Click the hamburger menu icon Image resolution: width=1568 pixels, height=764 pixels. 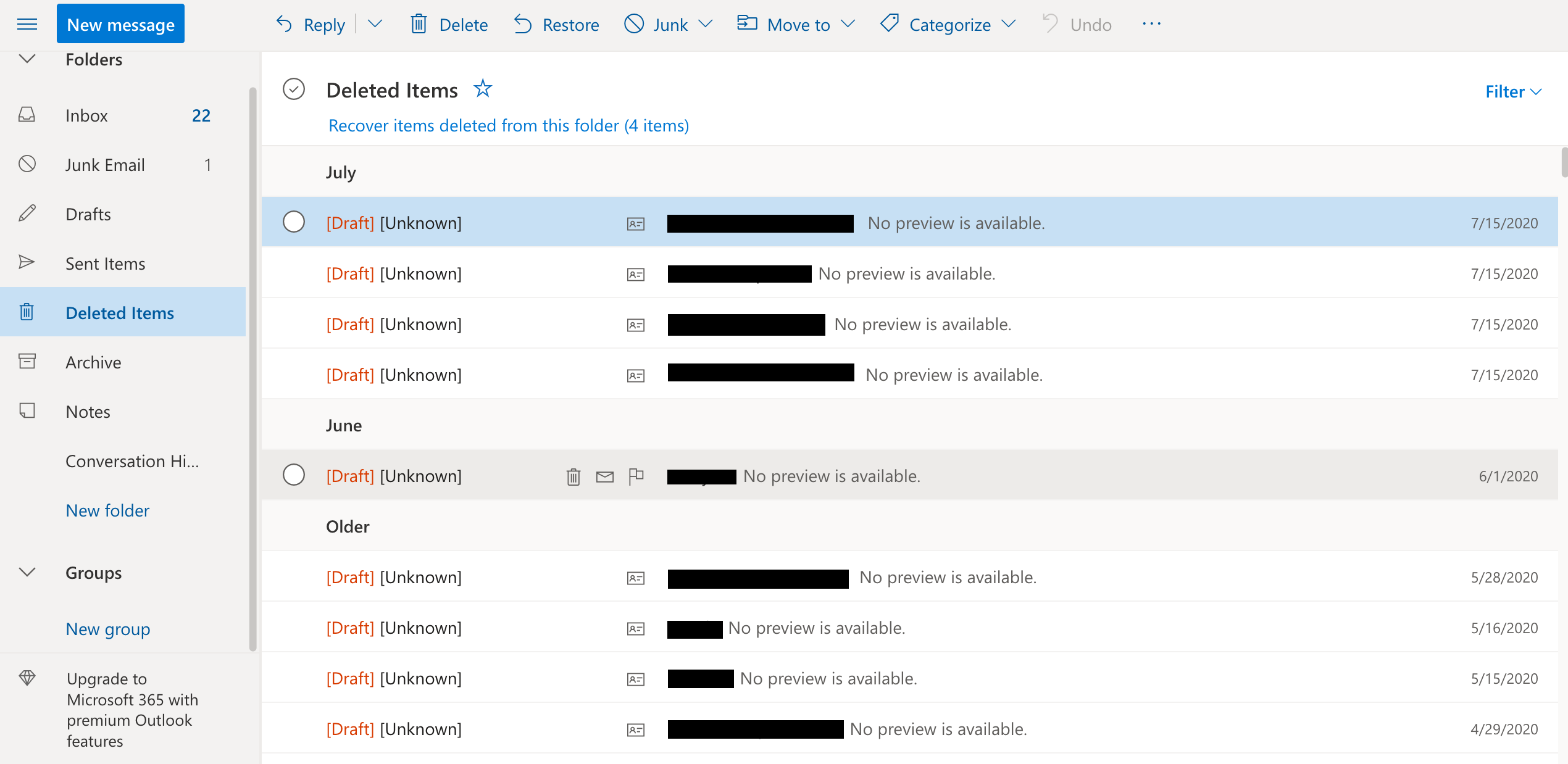coord(27,24)
